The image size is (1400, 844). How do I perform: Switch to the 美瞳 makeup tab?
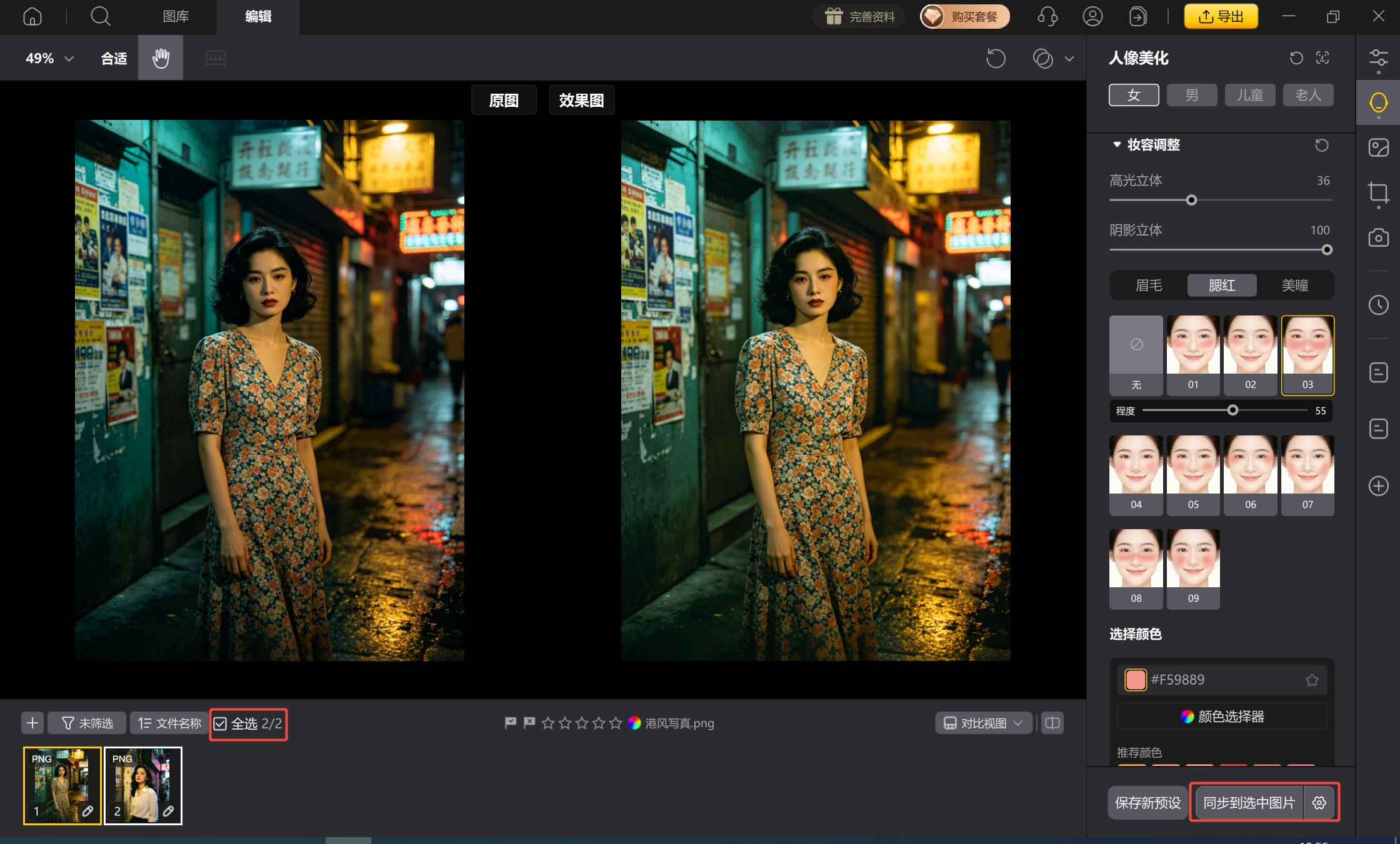[x=1295, y=285]
